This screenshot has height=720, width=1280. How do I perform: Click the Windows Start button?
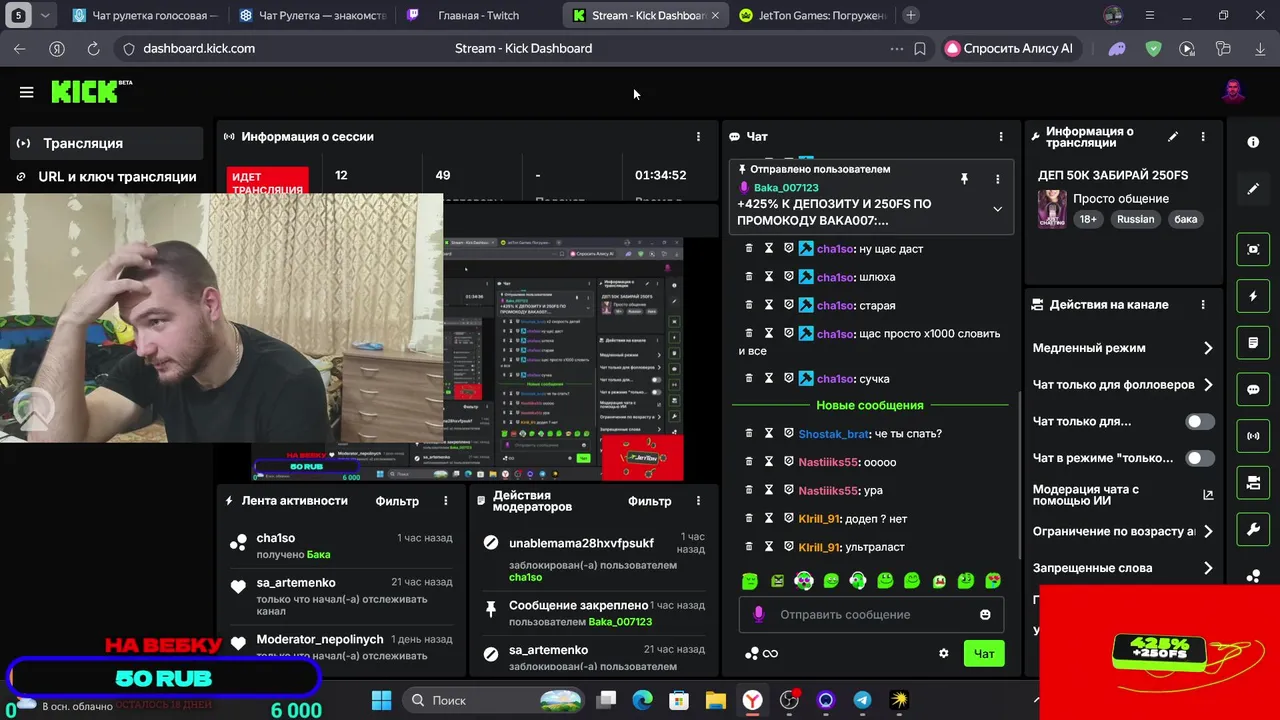tap(382, 700)
